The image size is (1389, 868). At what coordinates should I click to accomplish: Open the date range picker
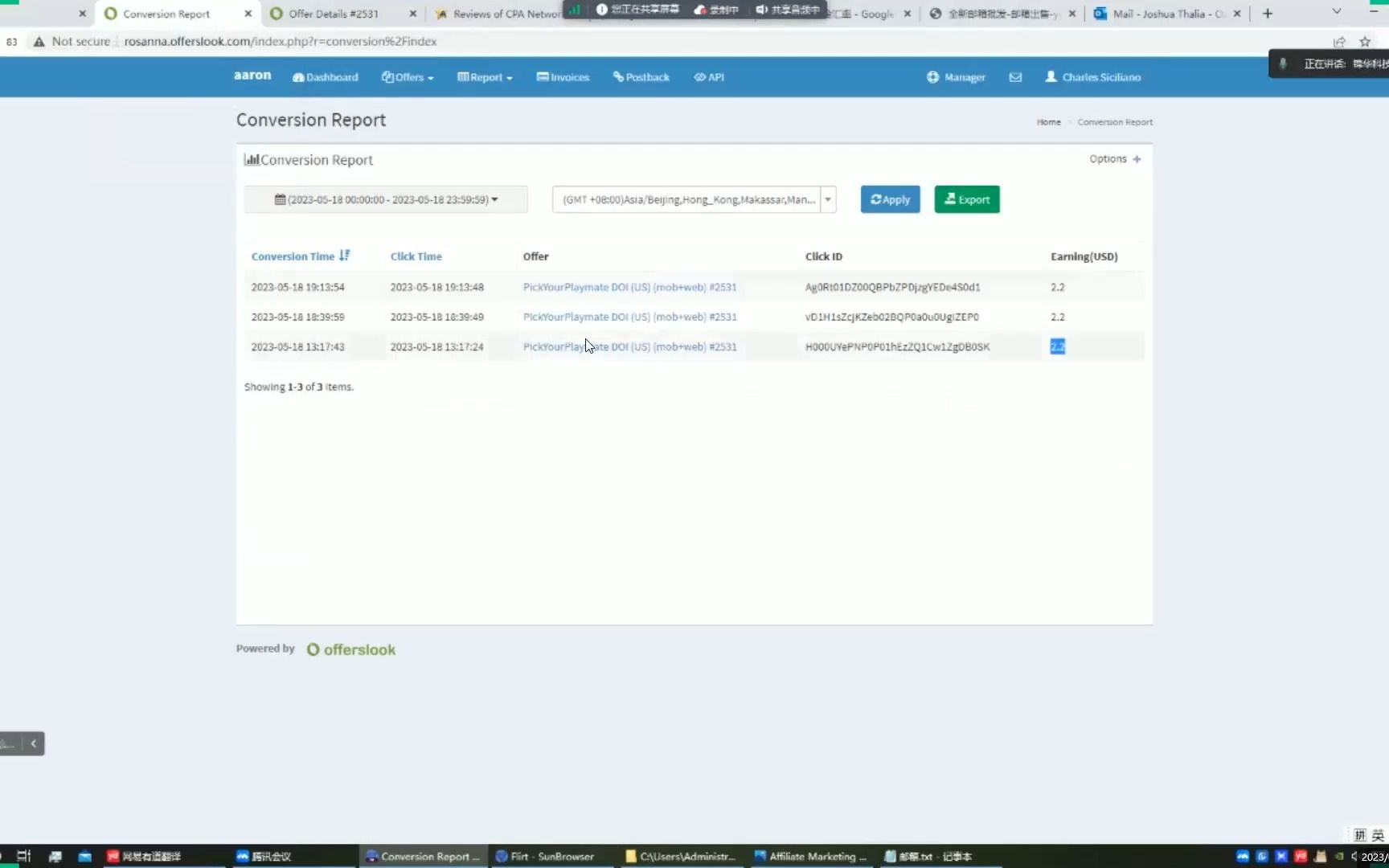click(386, 199)
